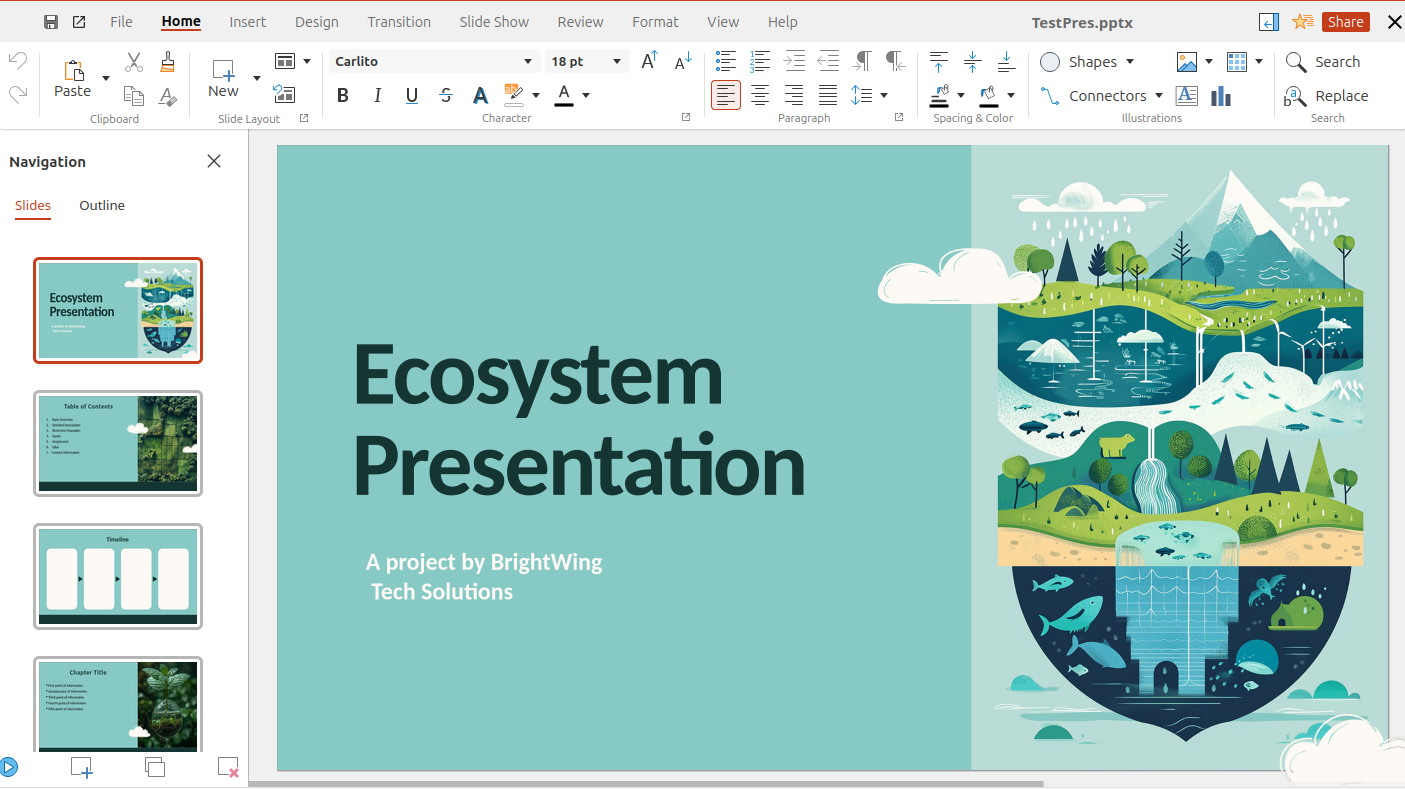Align text to top of the box

click(938, 62)
